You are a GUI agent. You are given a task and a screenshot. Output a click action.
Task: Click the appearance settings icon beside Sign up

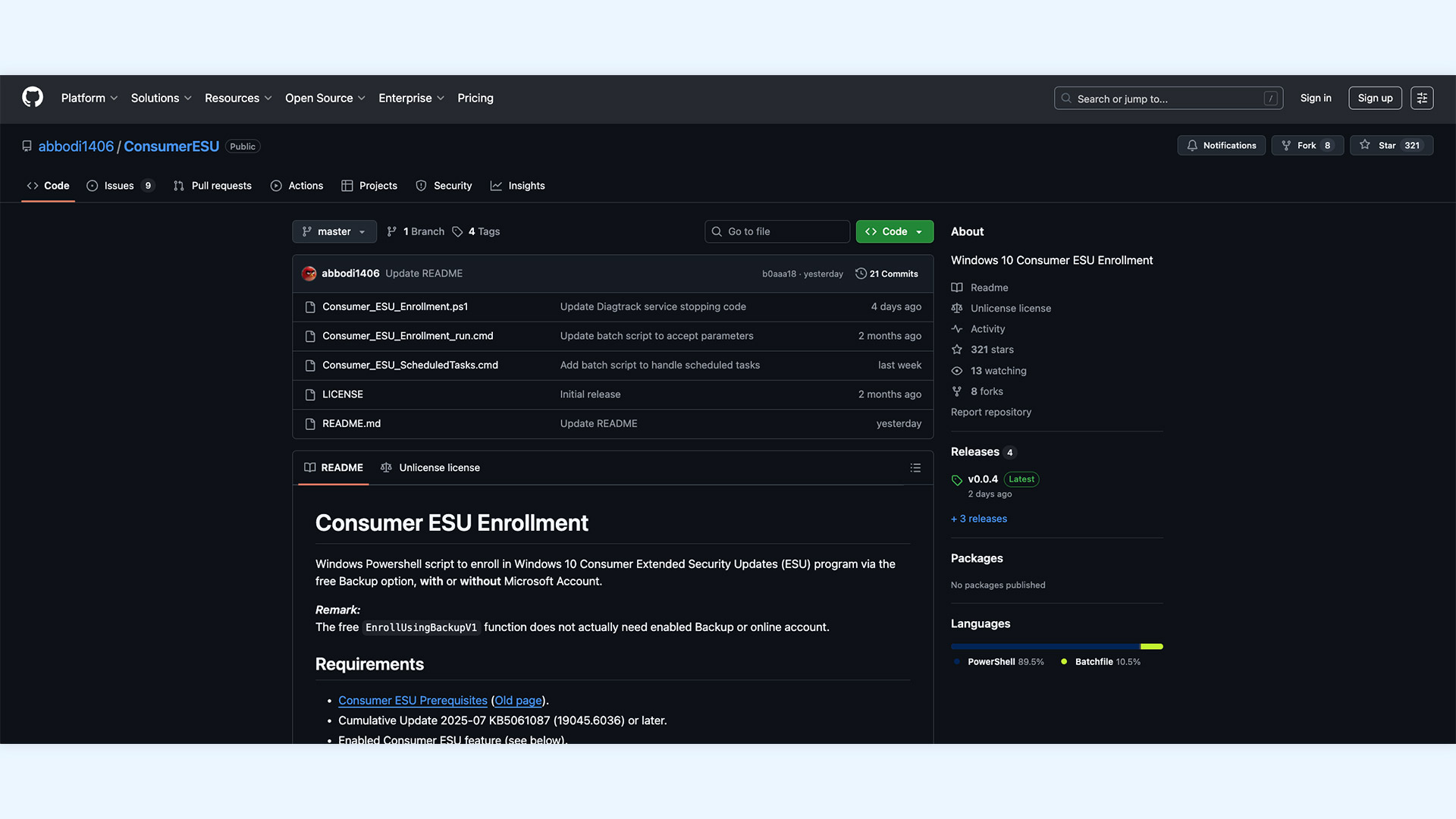point(1422,98)
